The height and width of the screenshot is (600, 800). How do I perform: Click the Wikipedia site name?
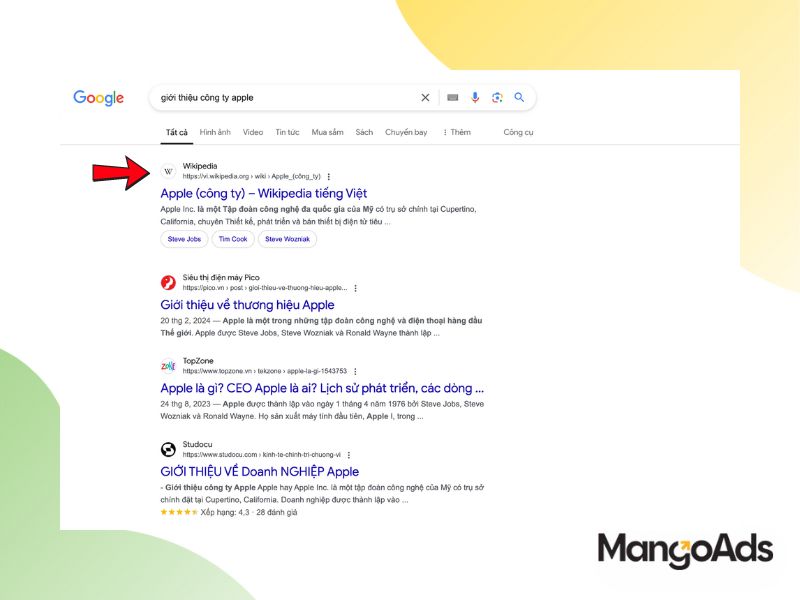tap(200, 166)
